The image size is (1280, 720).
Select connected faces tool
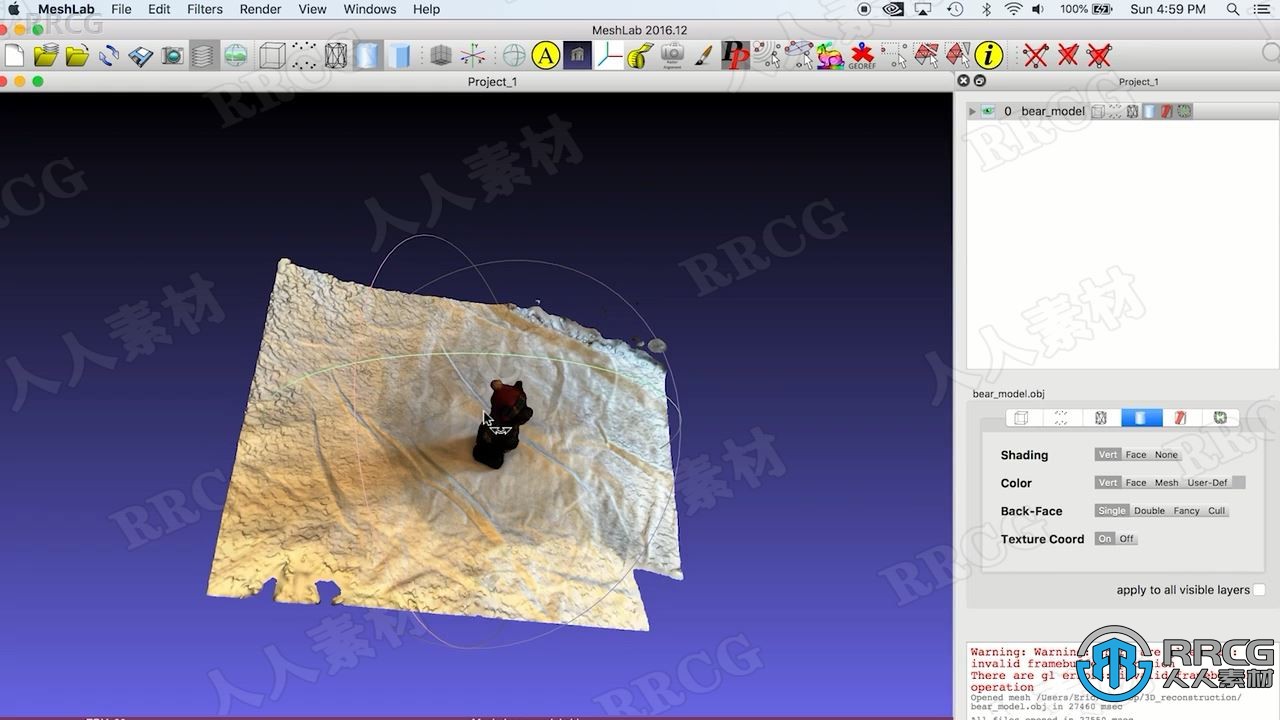pos(958,55)
